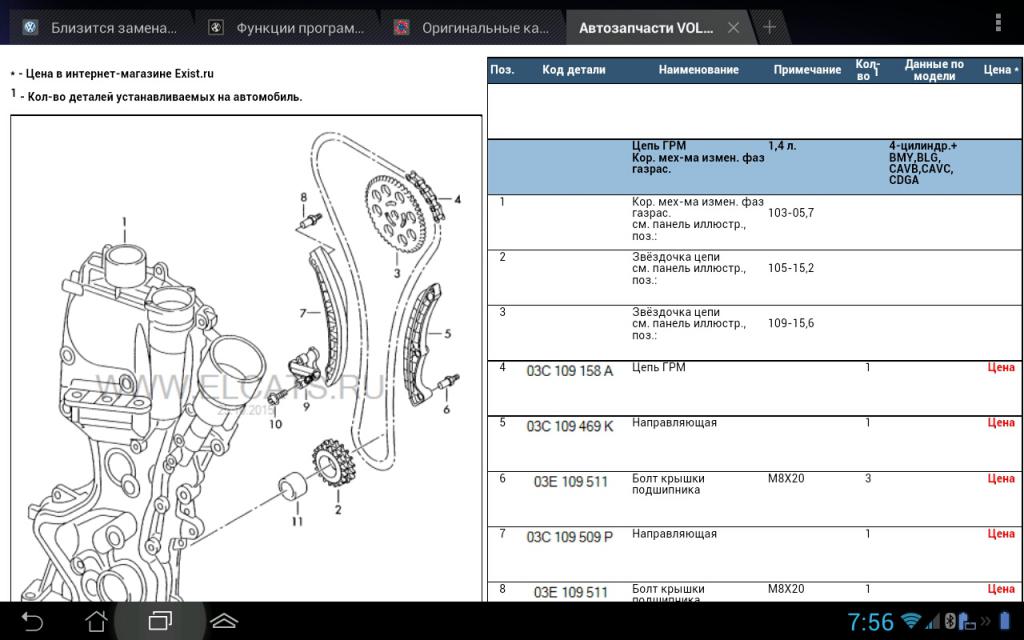Click the Цена column header

(x=1000, y=70)
